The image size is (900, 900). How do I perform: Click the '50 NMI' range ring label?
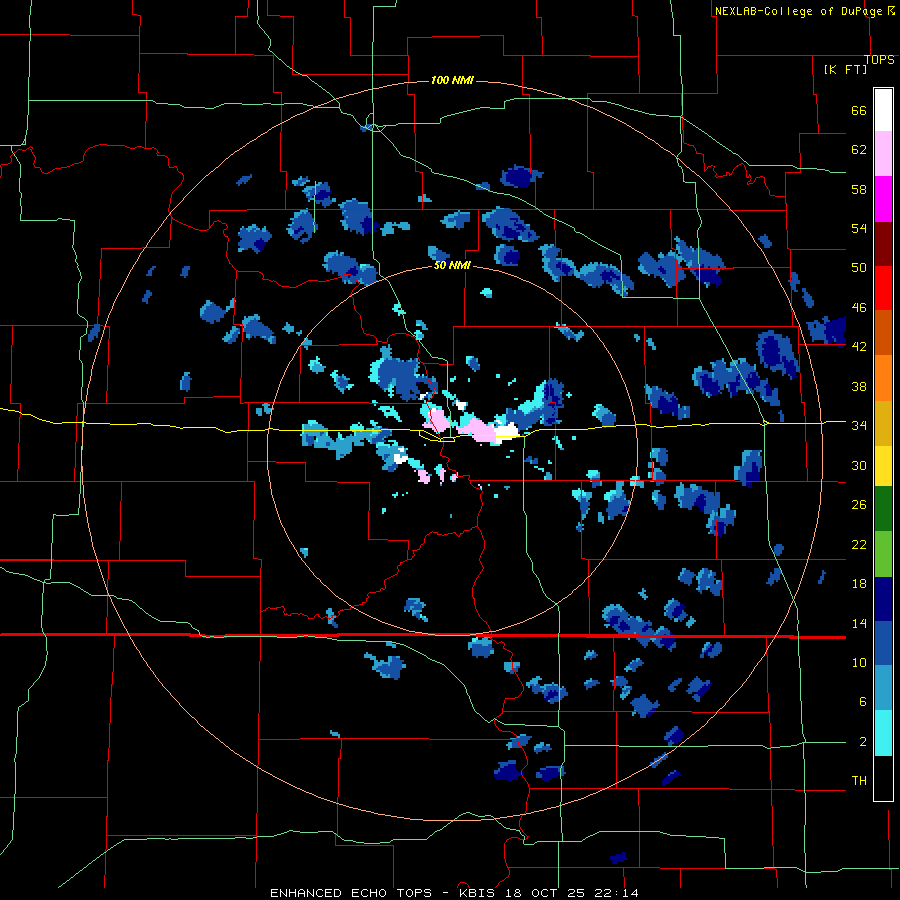click(x=452, y=265)
